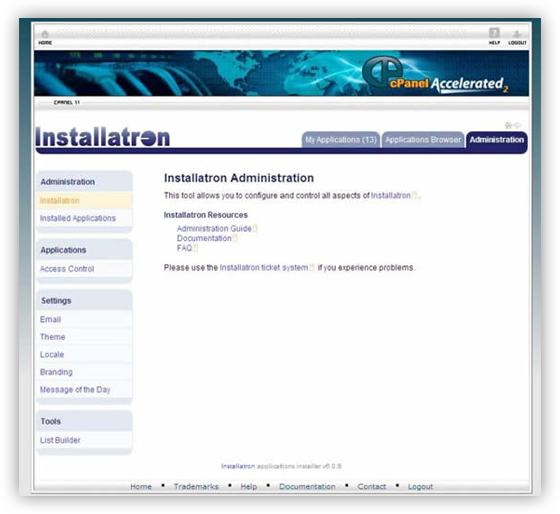Click the Administration sidebar section header
The width and height of the screenshot is (560, 514).
coord(84,182)
